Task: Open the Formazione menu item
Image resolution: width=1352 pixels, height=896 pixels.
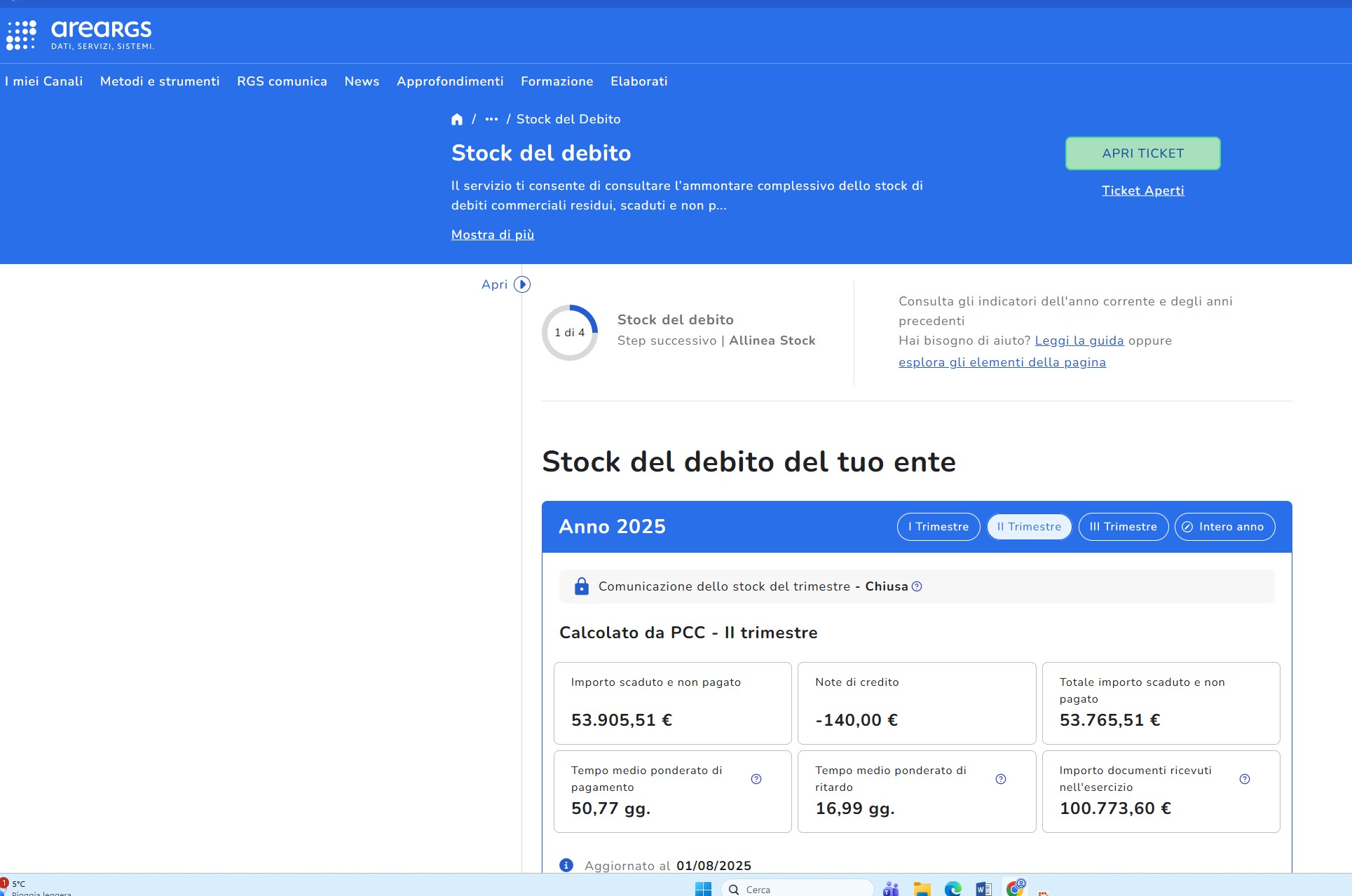Action: tap(556, 81)
